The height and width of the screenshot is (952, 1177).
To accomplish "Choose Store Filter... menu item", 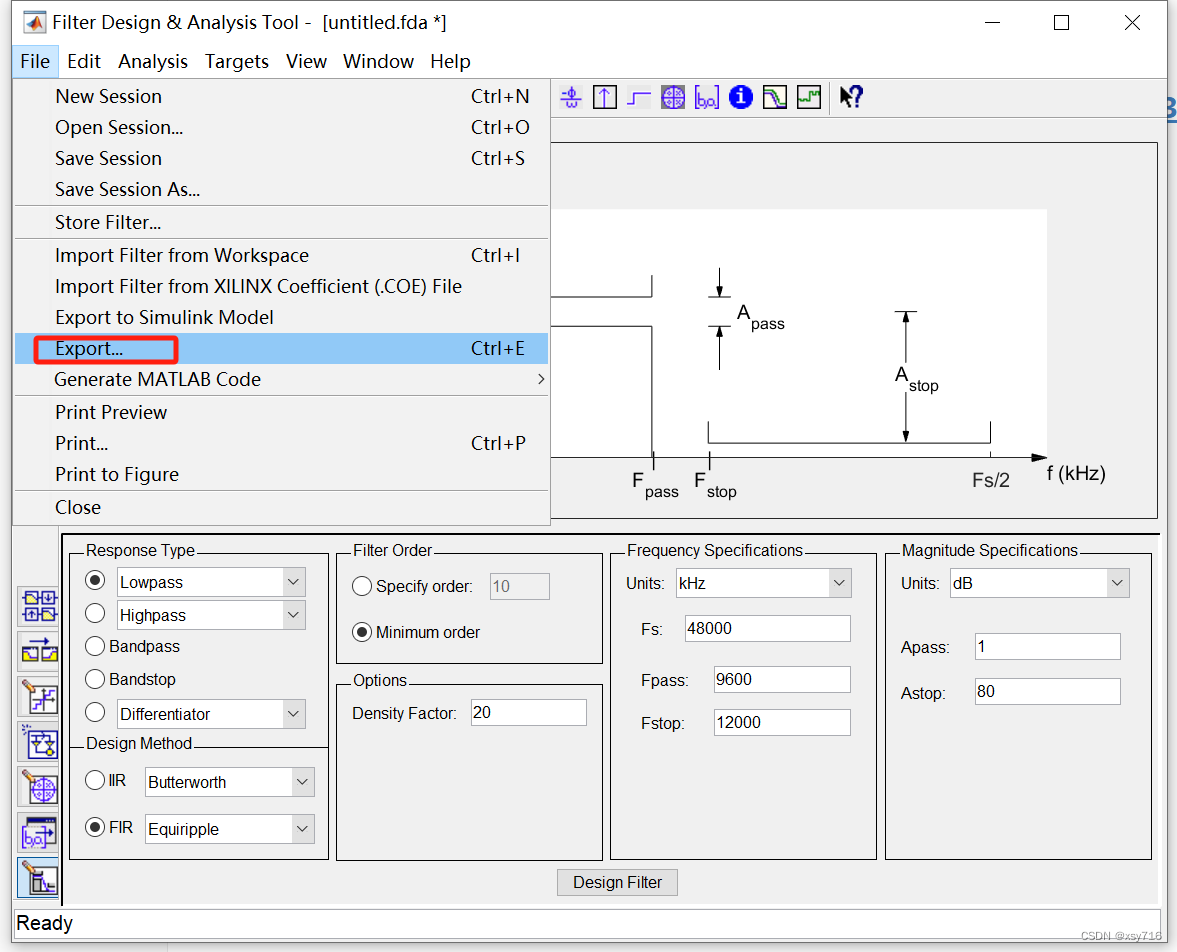I will [x=281, y=223].
